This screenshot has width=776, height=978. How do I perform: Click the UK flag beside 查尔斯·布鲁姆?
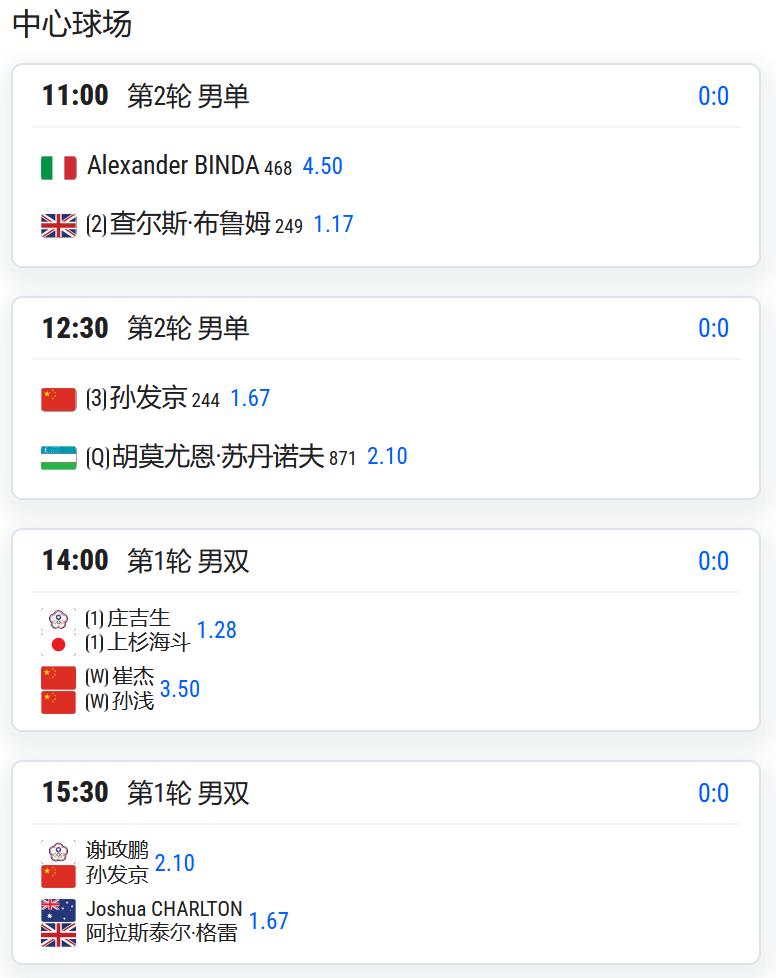58,225
